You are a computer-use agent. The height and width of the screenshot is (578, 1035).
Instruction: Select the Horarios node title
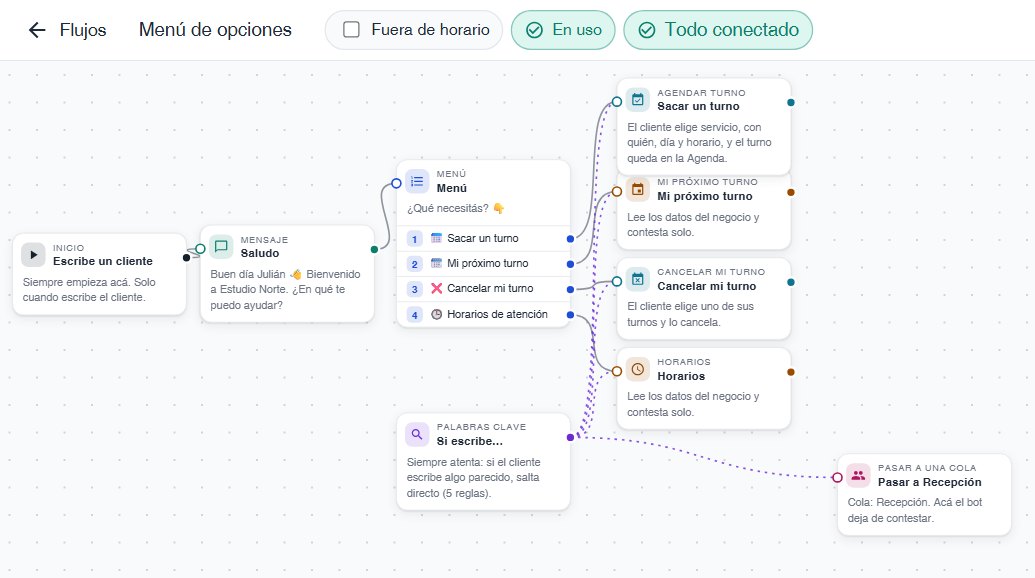[x=681, y=376]
